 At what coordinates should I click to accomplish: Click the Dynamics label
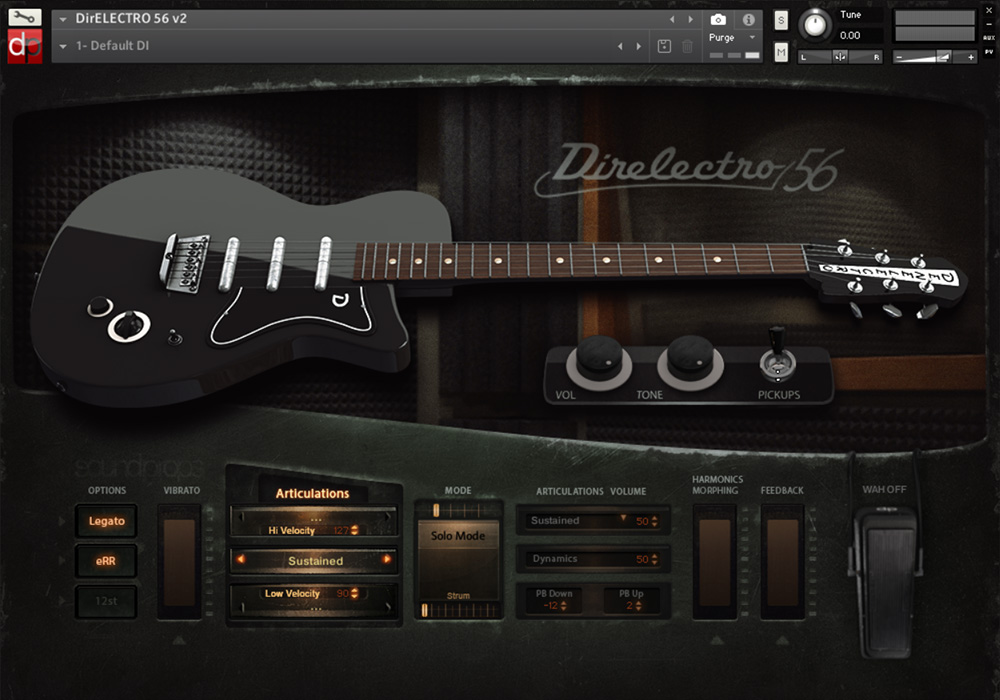coord(555,558)
